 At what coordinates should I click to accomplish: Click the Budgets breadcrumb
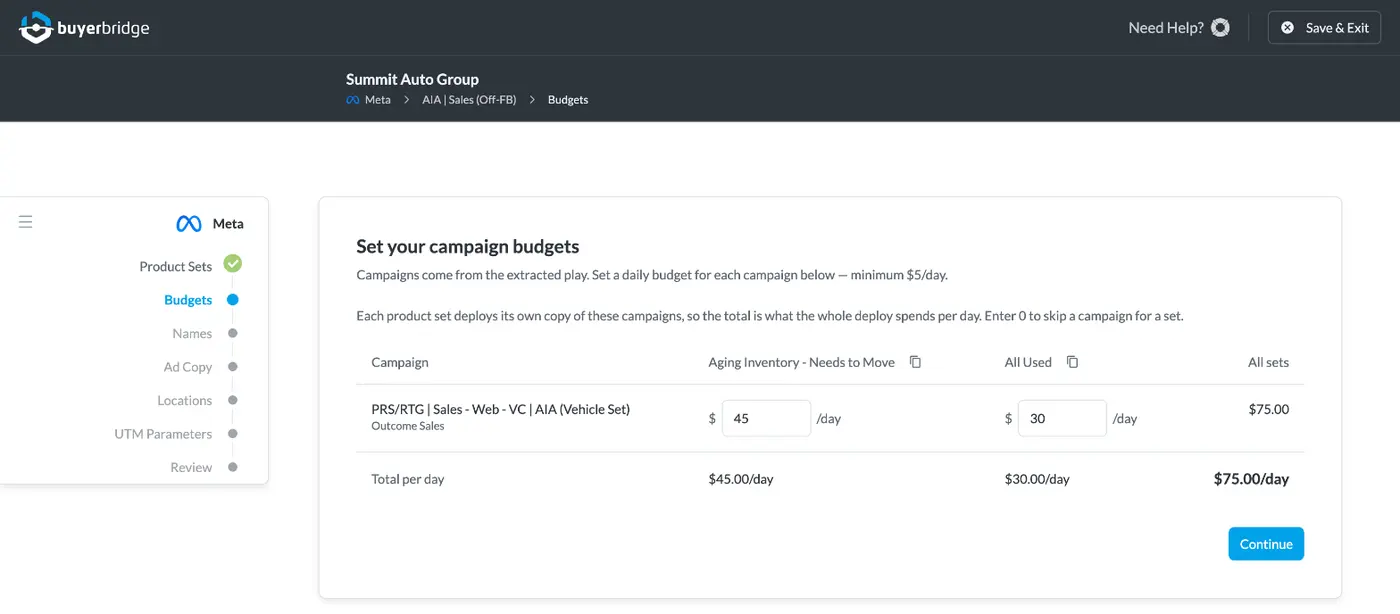tap(568, 100)
